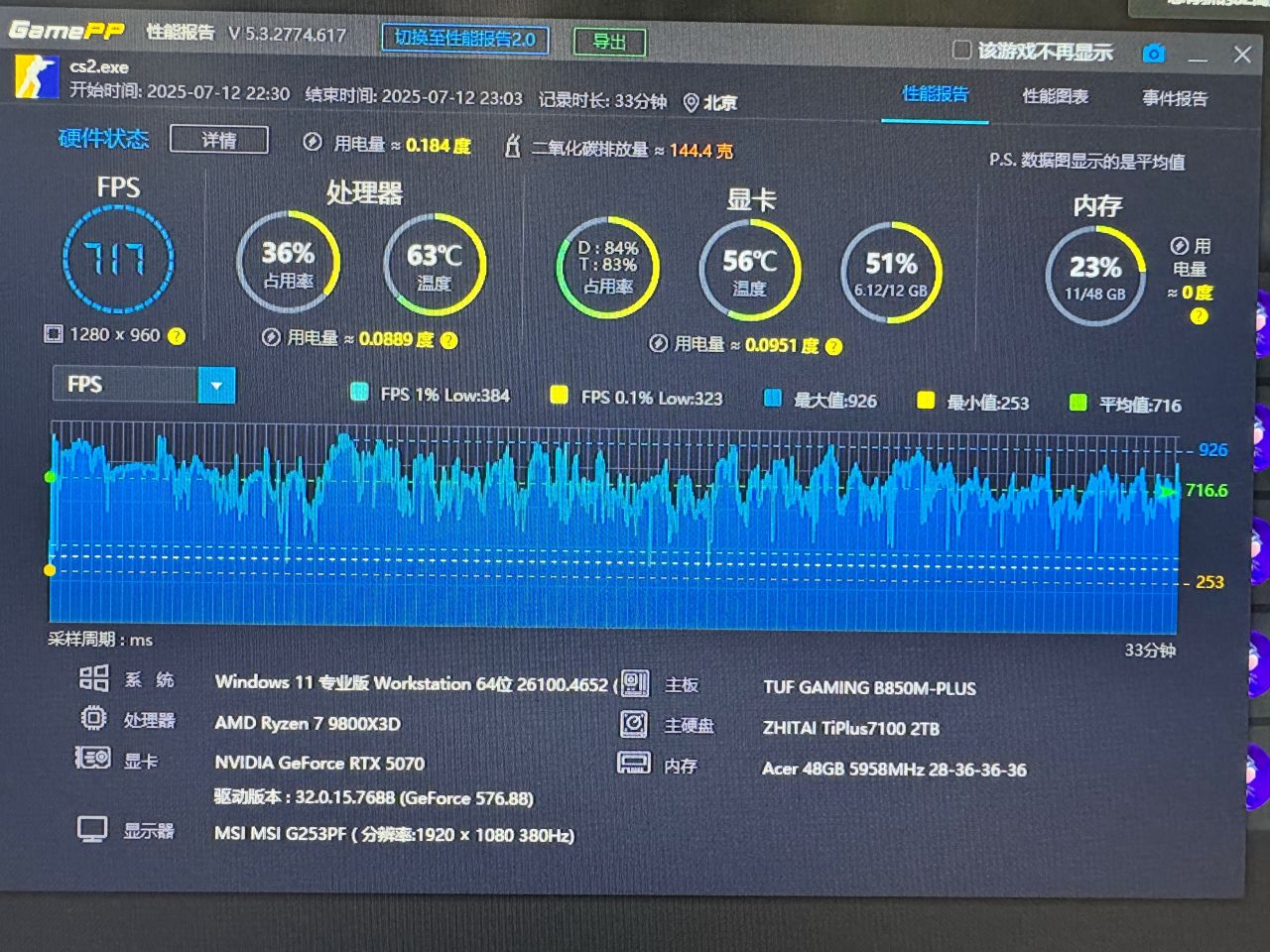Click the power icon beside CPU 0.0889 度

(x=271, y=338)
